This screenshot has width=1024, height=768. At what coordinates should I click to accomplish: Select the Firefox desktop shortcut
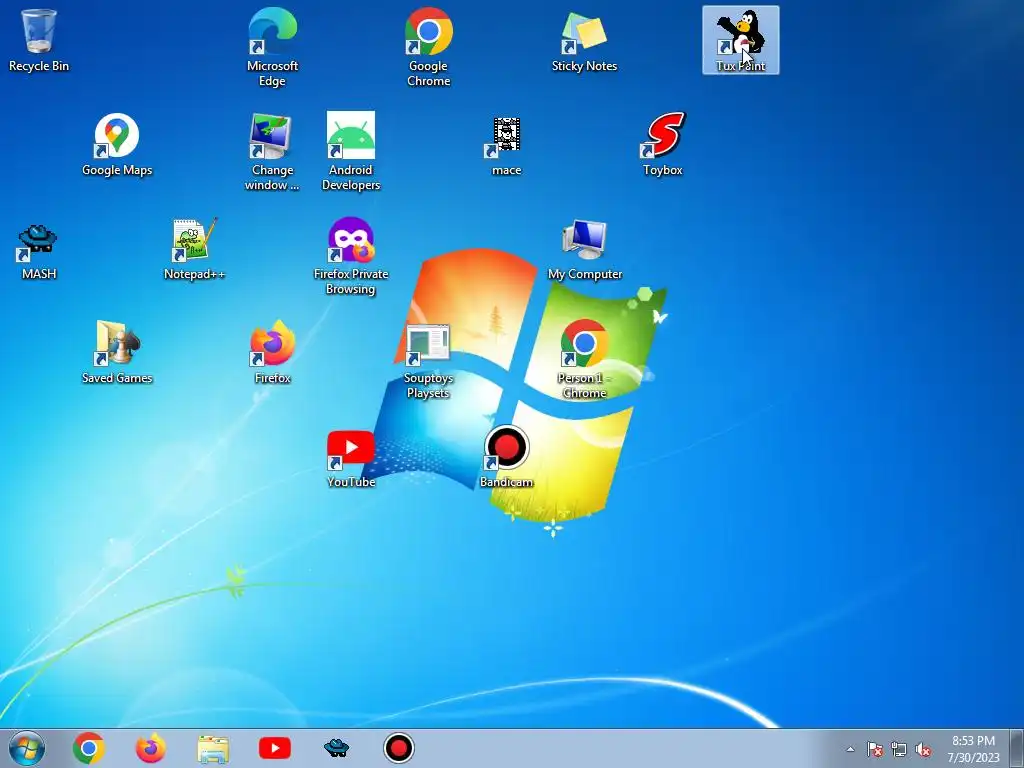pyautogui.click(x=272, y=353)
